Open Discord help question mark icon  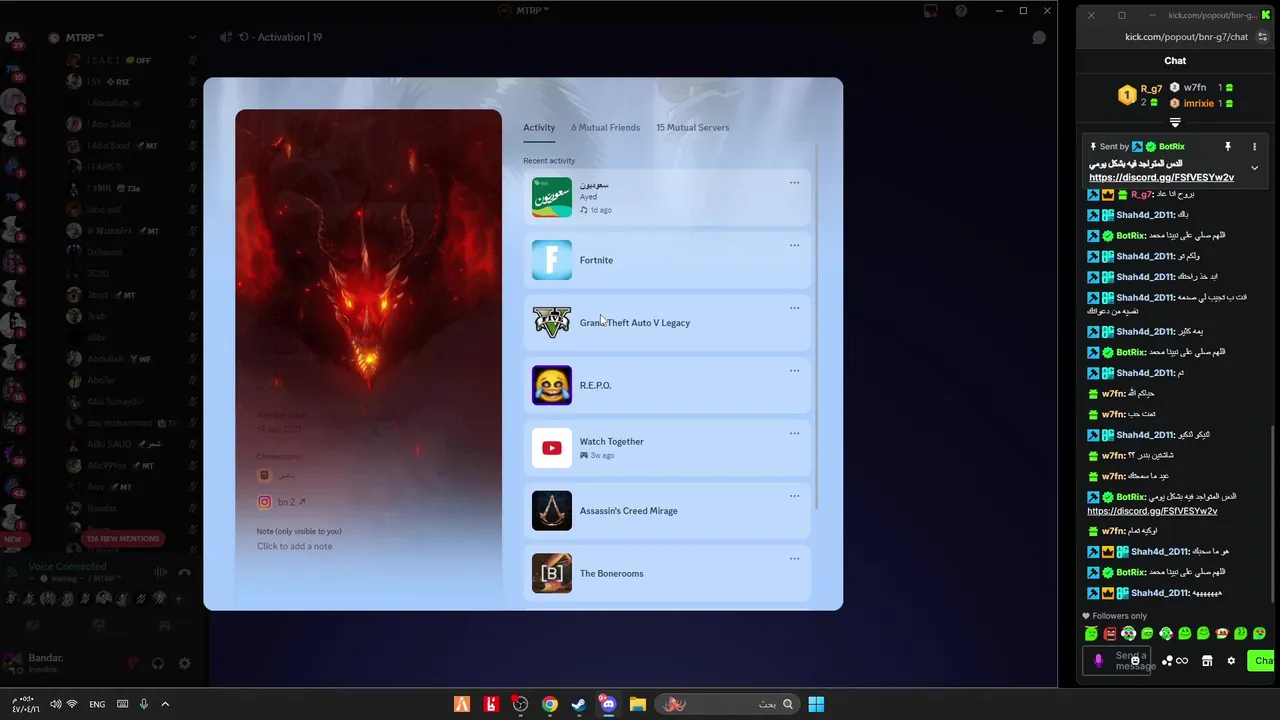(x=961, y=11)
